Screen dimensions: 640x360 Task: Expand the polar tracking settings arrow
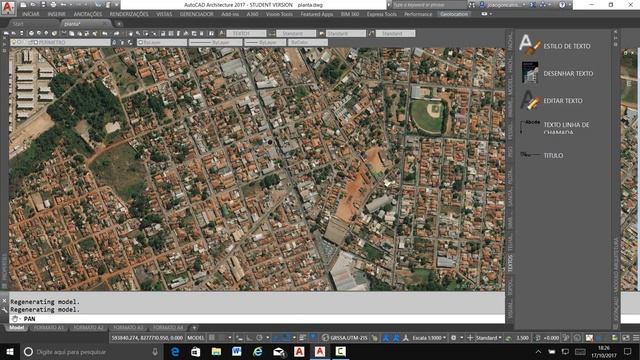pos(267,338)
